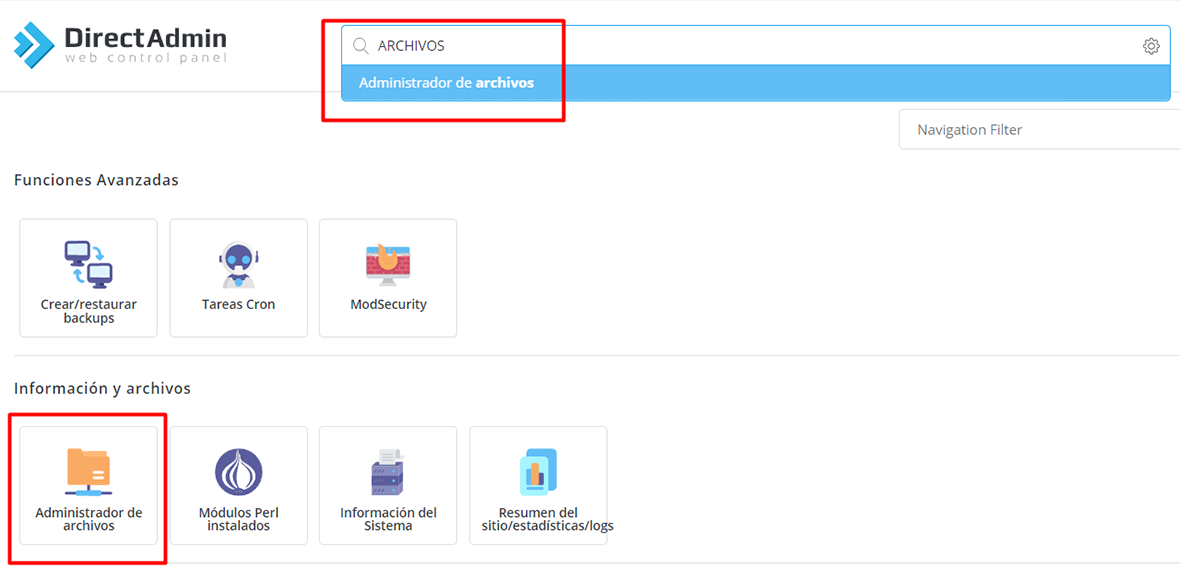Click the DirectAdmin logo
1180x580 pixels.
point(120,43)
